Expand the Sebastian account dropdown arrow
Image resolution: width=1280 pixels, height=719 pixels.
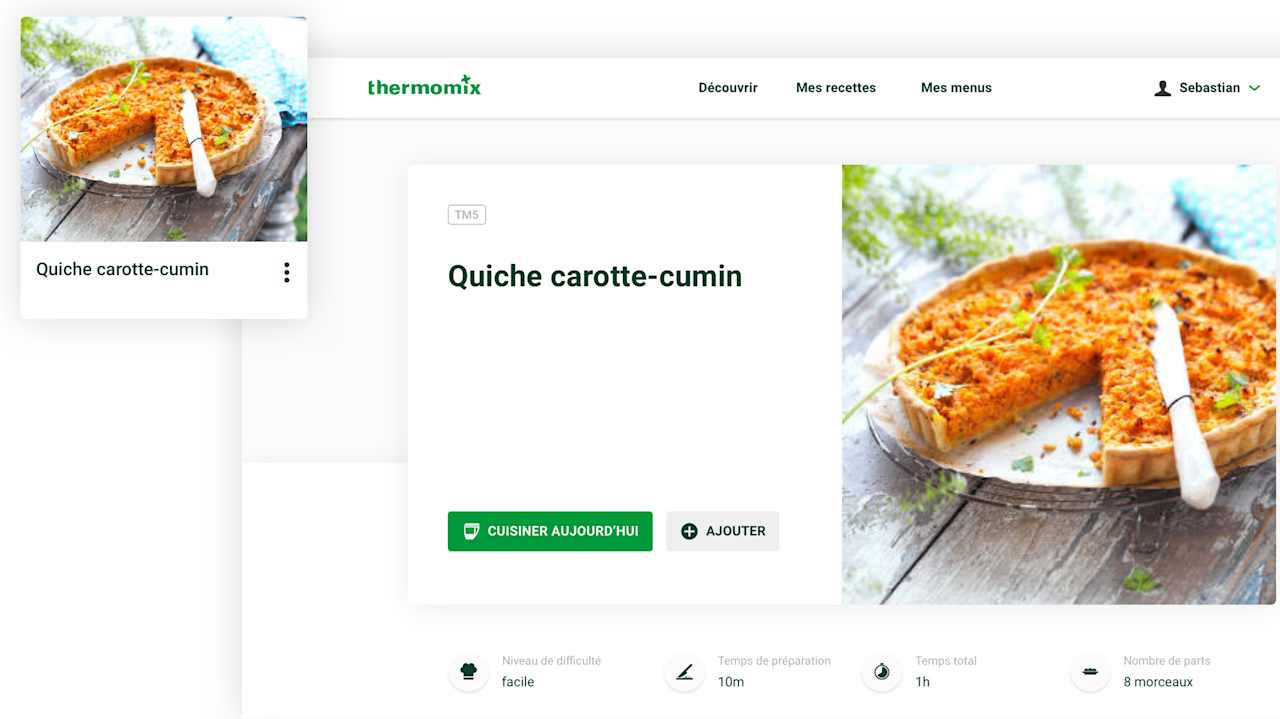click(1254, 88)
